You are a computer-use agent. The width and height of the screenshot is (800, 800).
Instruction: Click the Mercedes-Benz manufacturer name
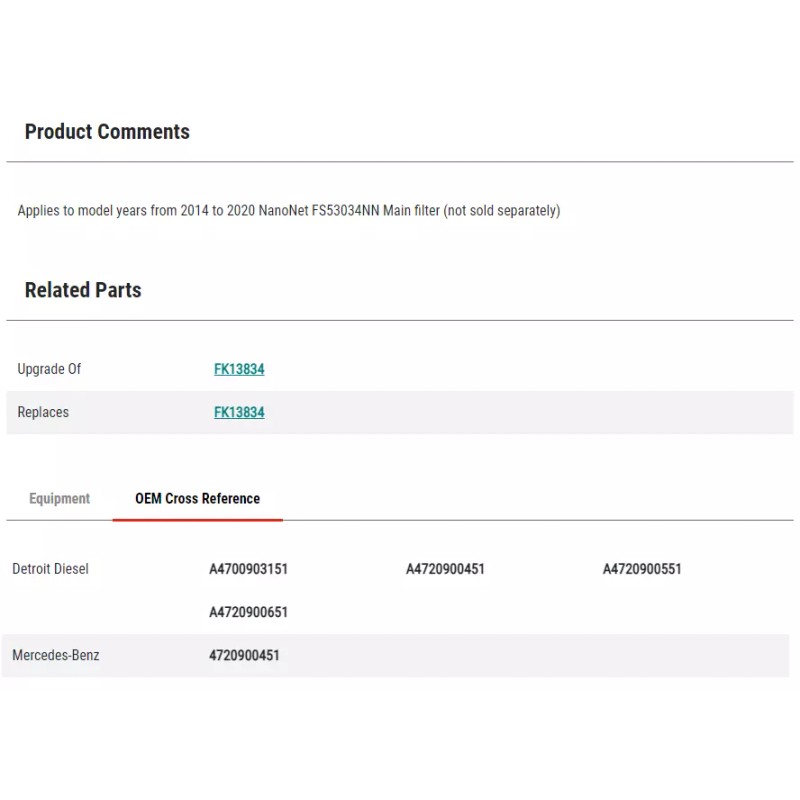56,655
